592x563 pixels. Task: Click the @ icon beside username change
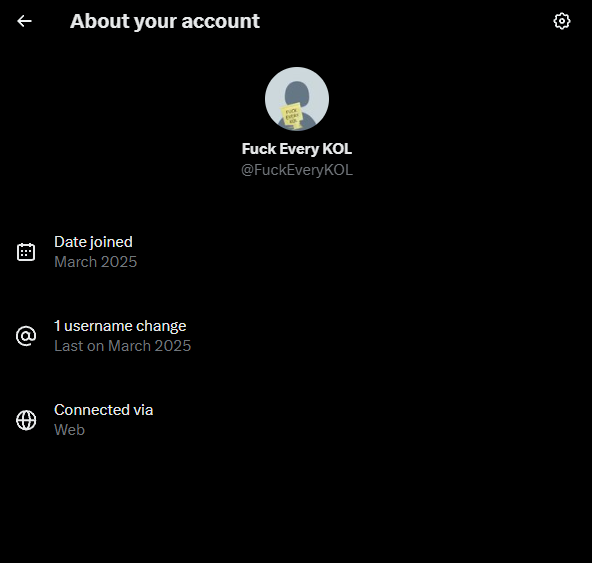click(26, 336)
